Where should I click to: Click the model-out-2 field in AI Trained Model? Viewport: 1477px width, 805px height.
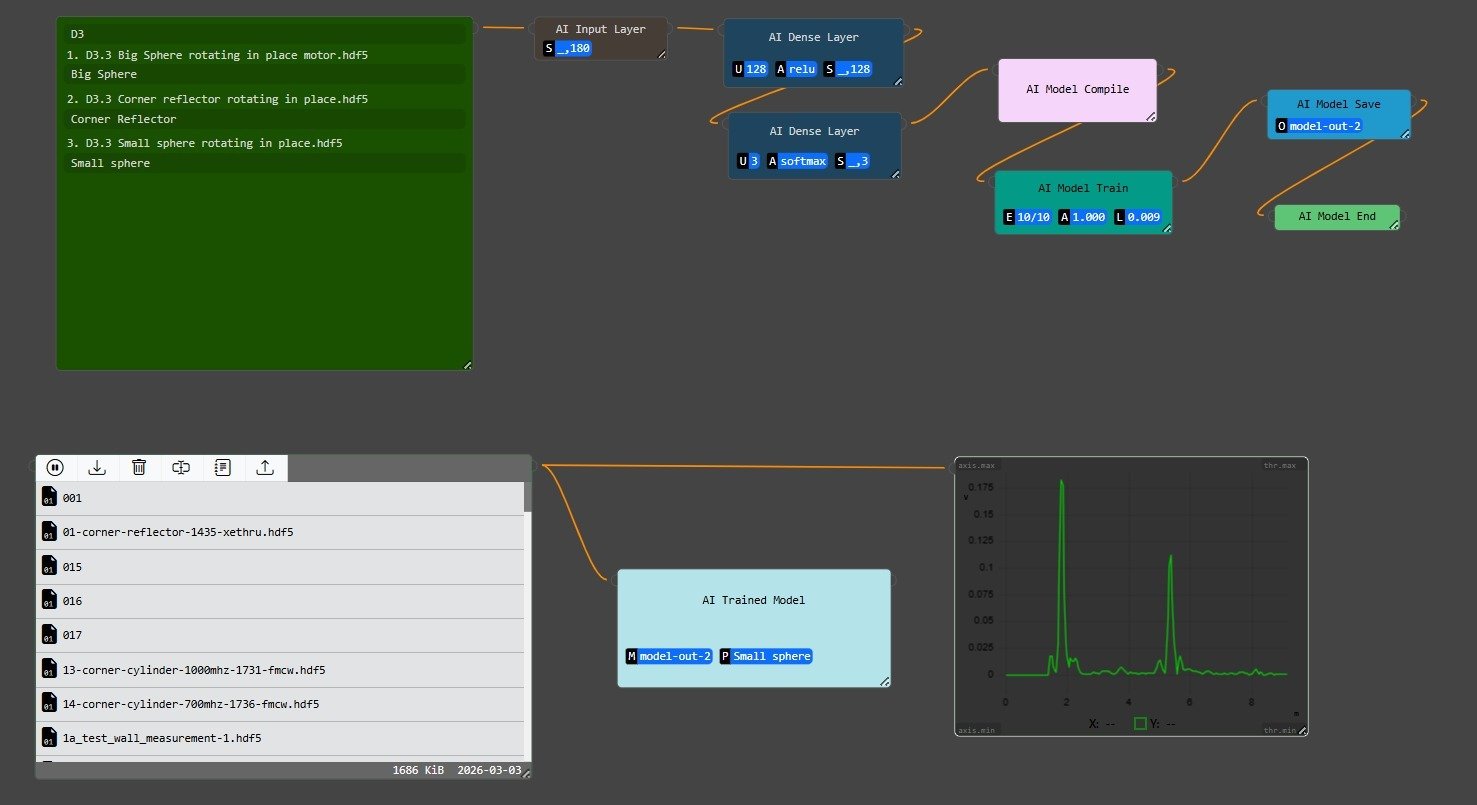[x=675, y=656]
